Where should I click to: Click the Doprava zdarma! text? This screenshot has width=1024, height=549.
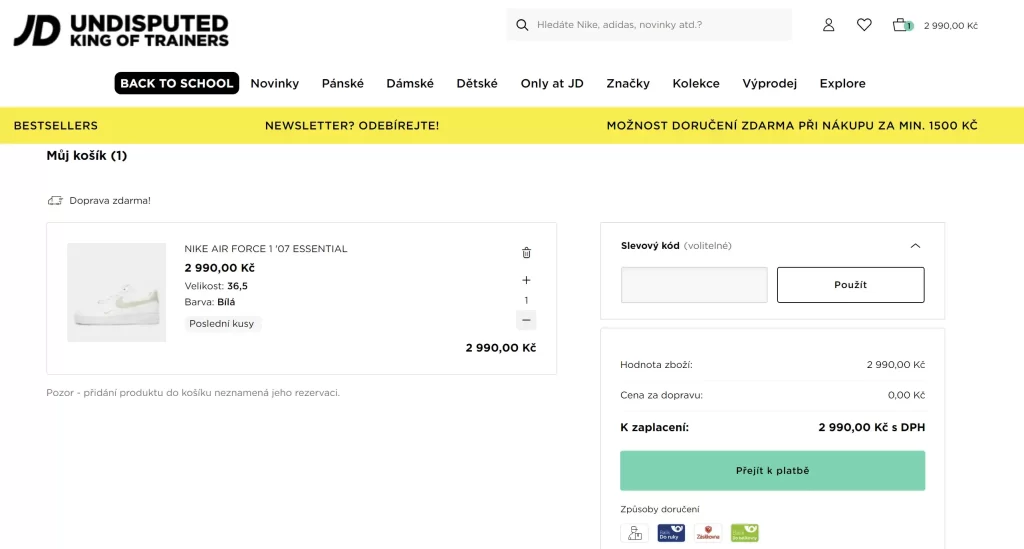click(110, 200)
